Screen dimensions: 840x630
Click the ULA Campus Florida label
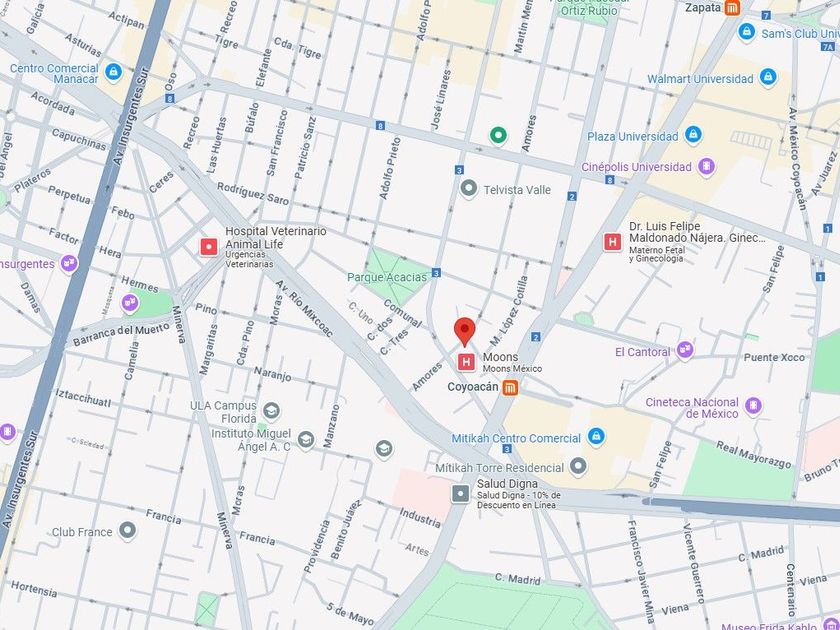223,411
